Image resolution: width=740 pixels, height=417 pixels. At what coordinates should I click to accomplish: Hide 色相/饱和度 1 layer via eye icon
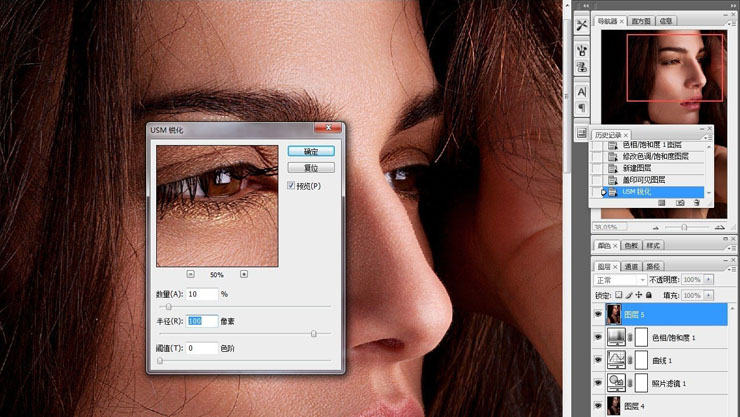pyautogui.click(x=598, y=337)
